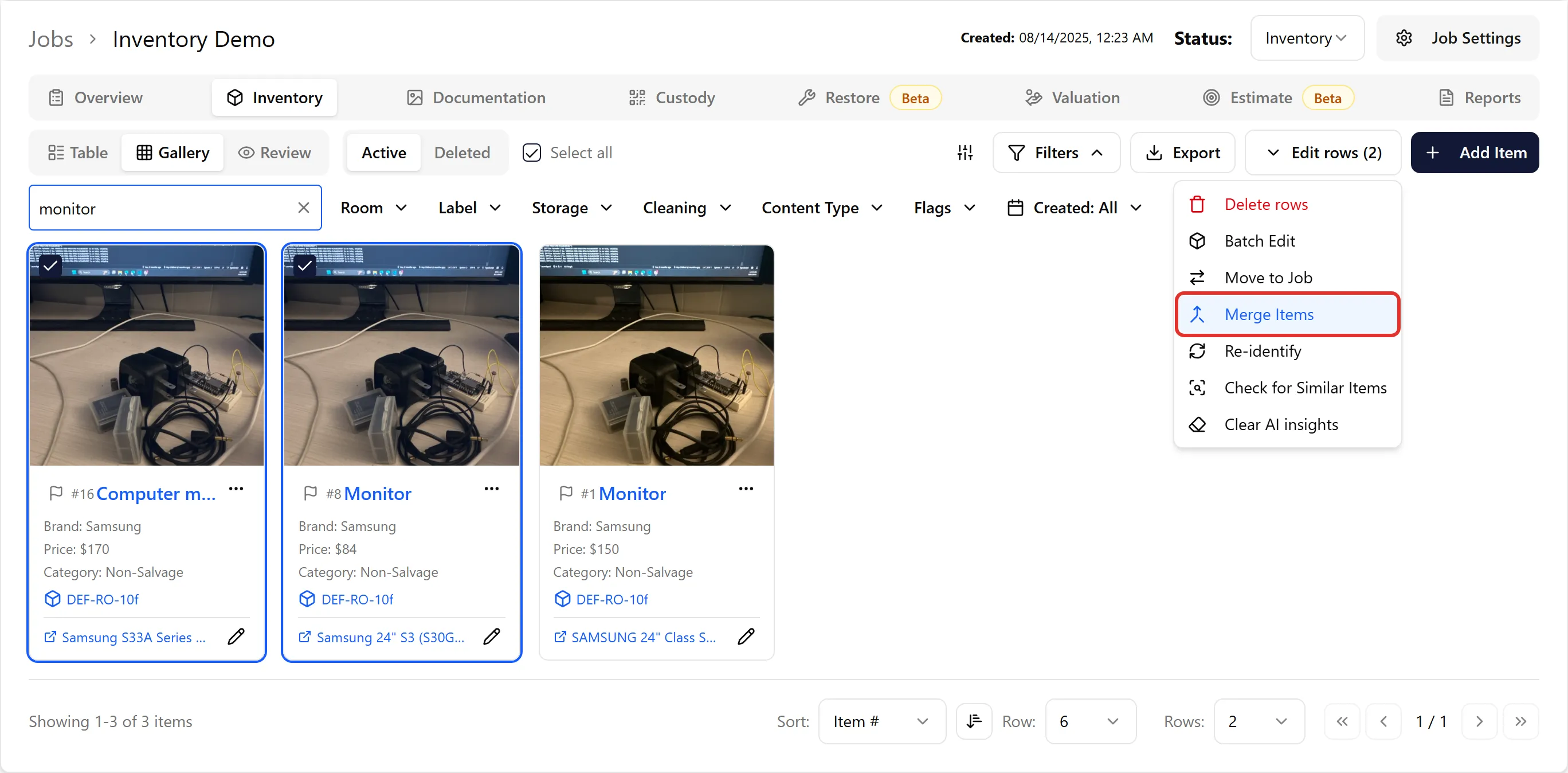Expand the Storage filter
Viewport: 1568px width, 773px height.
571,208
